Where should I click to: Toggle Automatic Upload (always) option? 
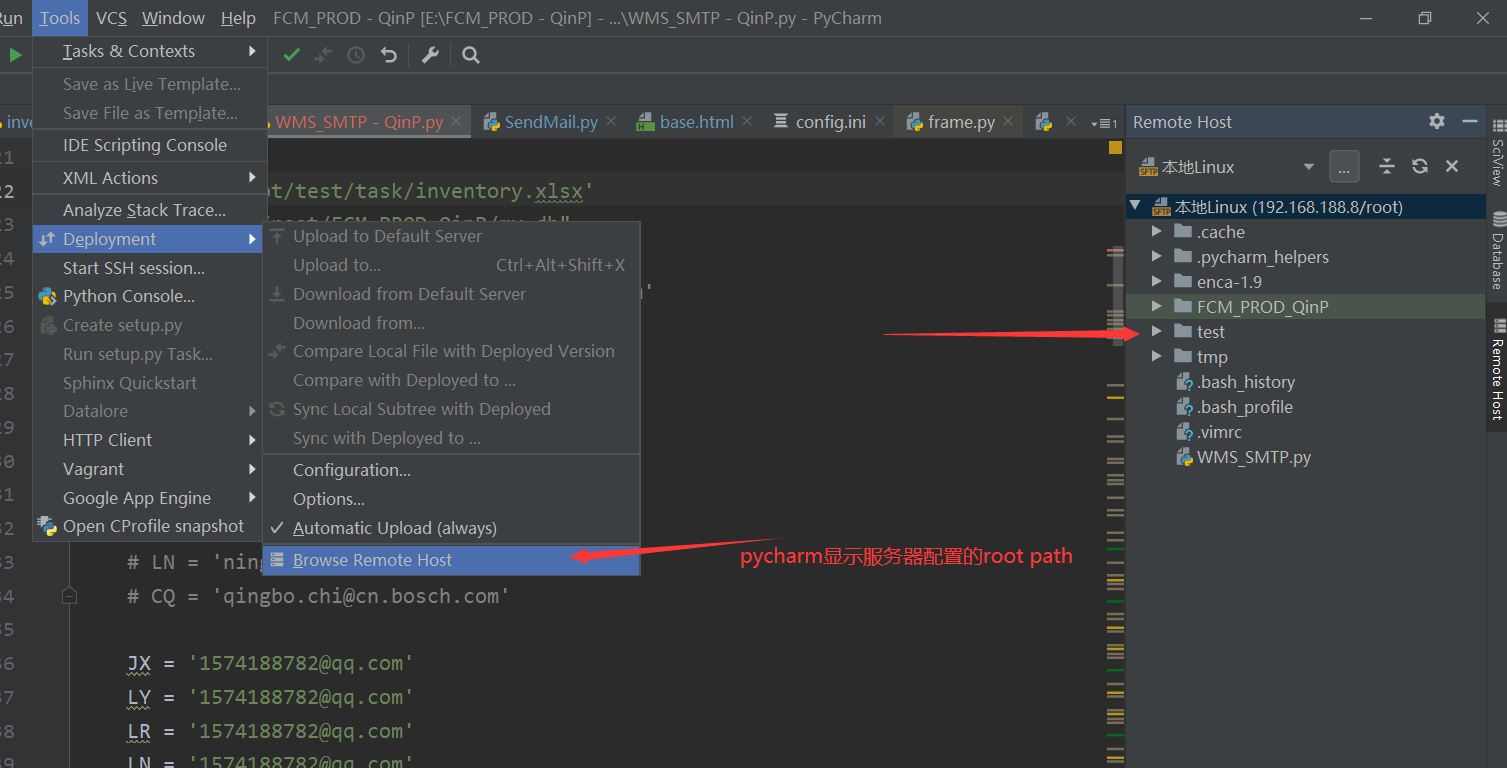(x=451, y=528)
